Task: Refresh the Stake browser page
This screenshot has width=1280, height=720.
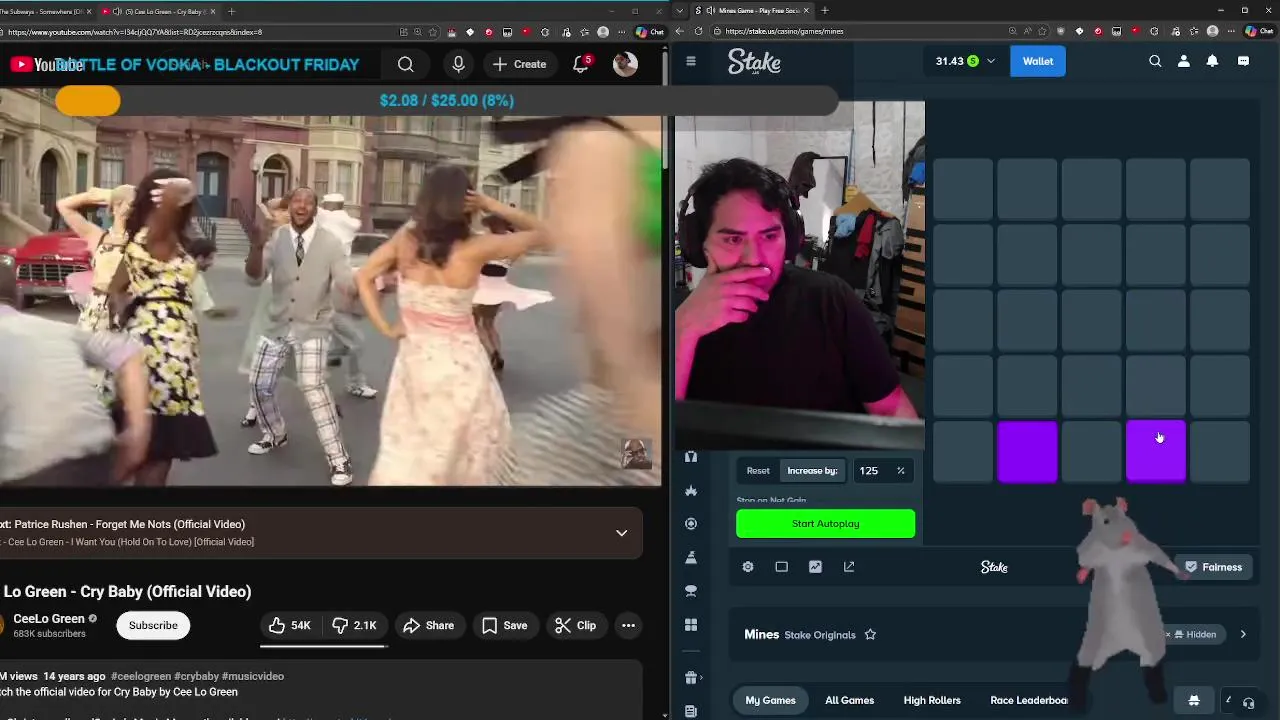Action: (x=698, y=31)
